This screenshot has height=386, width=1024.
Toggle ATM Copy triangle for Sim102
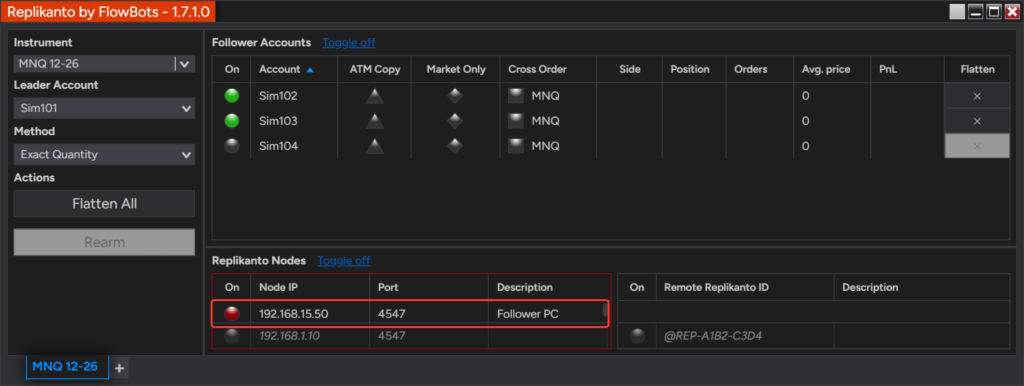(374, 96)
